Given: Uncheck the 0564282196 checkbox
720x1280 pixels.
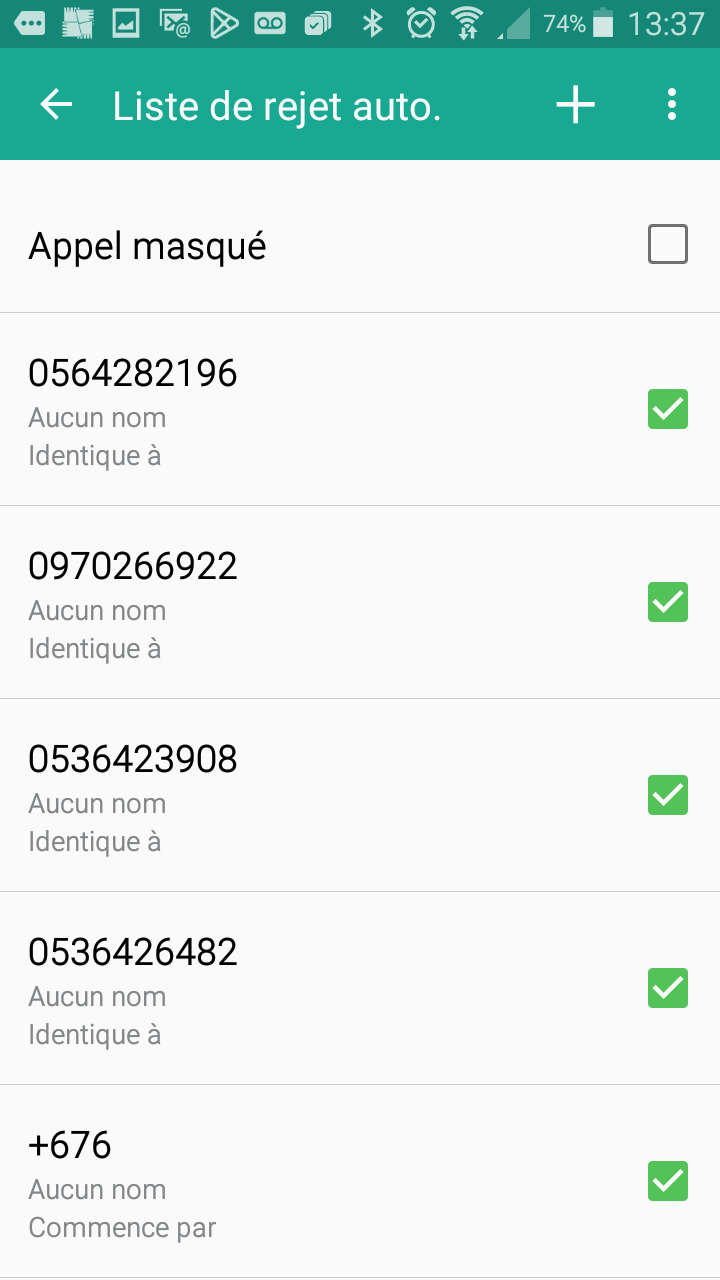Looking at the screenshot, I should tap(668, 409).
